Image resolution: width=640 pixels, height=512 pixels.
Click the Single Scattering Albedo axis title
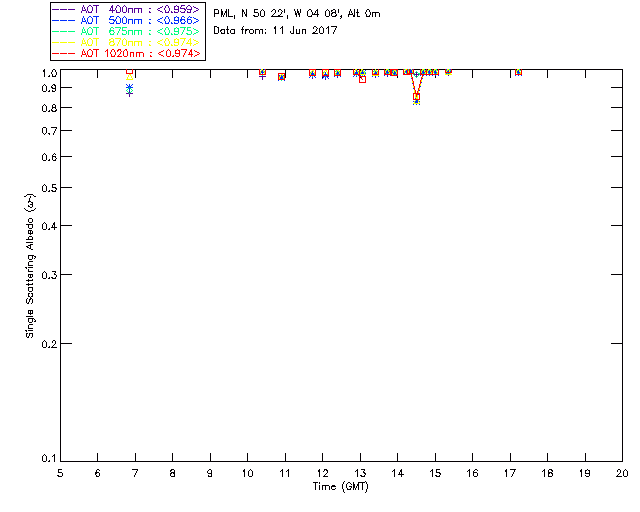pyautogui.click(x=30, y=266)
